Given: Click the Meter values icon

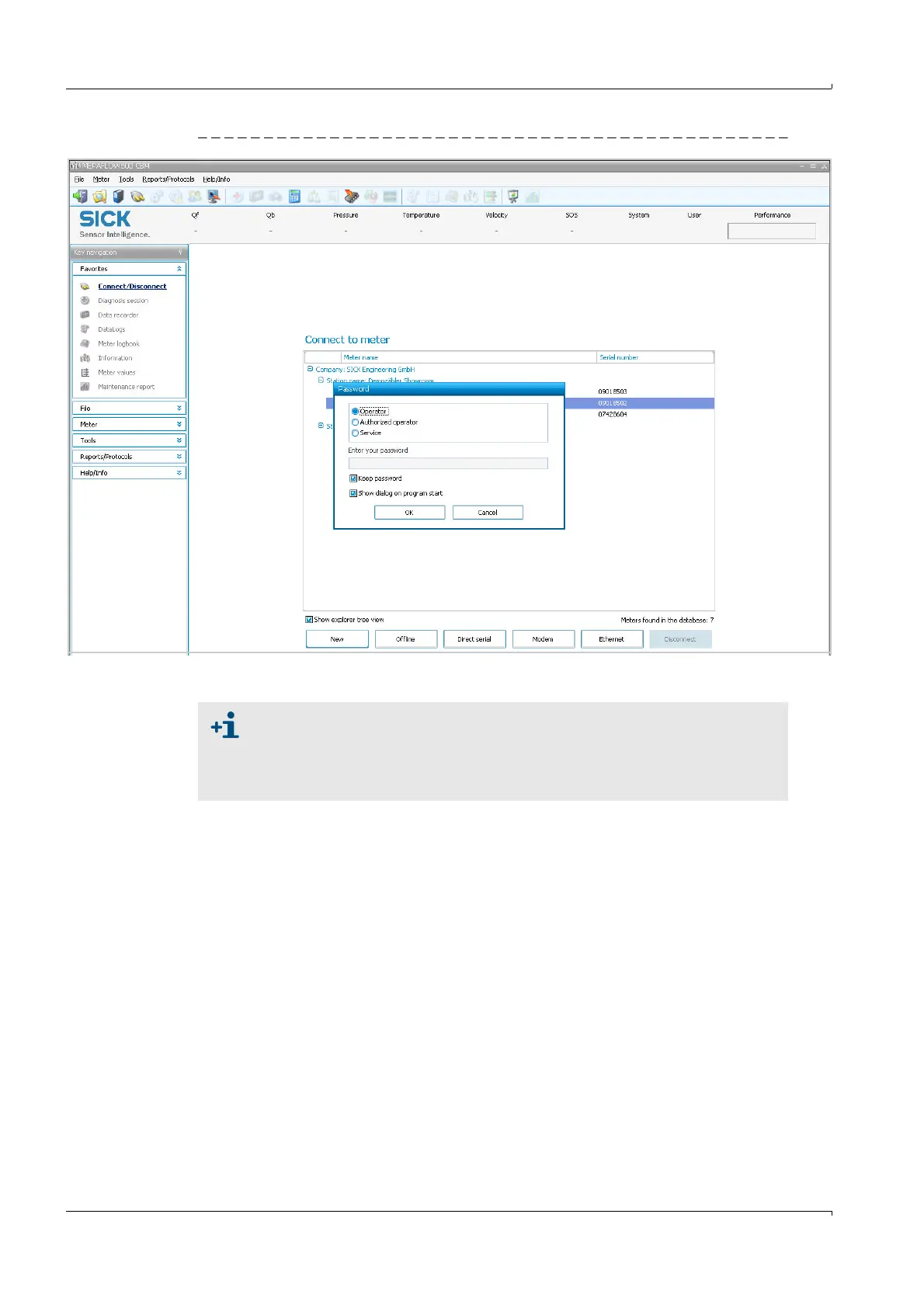Looking at the screenshot, I should tap(85, 372).
